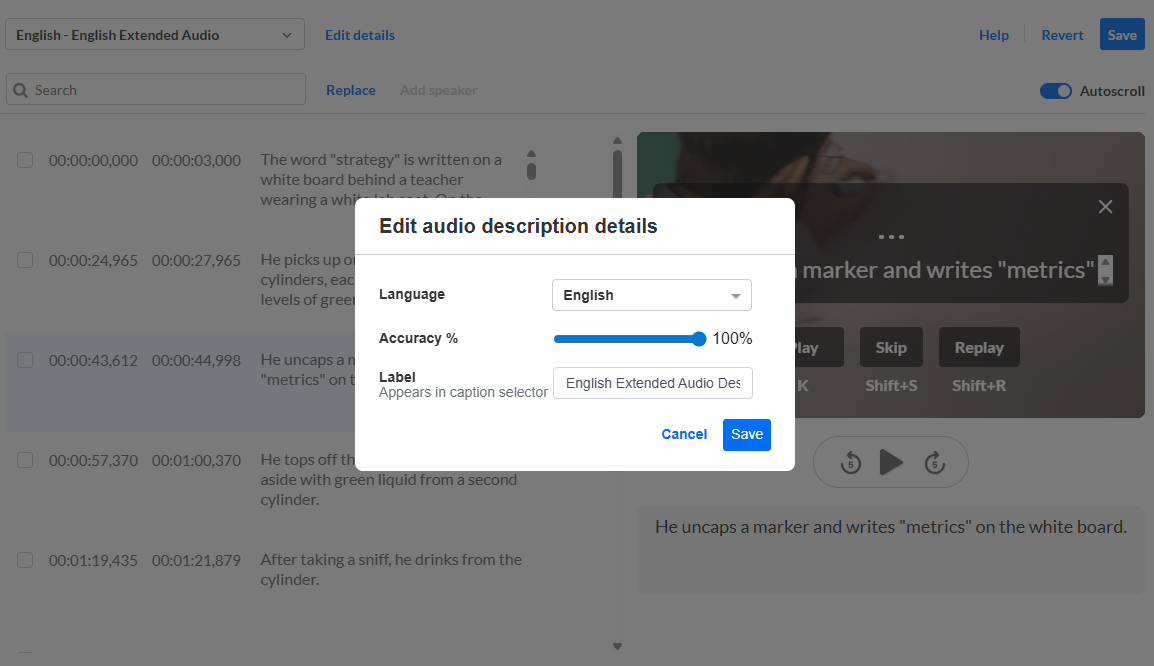
Task: Click the Accuracy slider handle
Action: 698,339
